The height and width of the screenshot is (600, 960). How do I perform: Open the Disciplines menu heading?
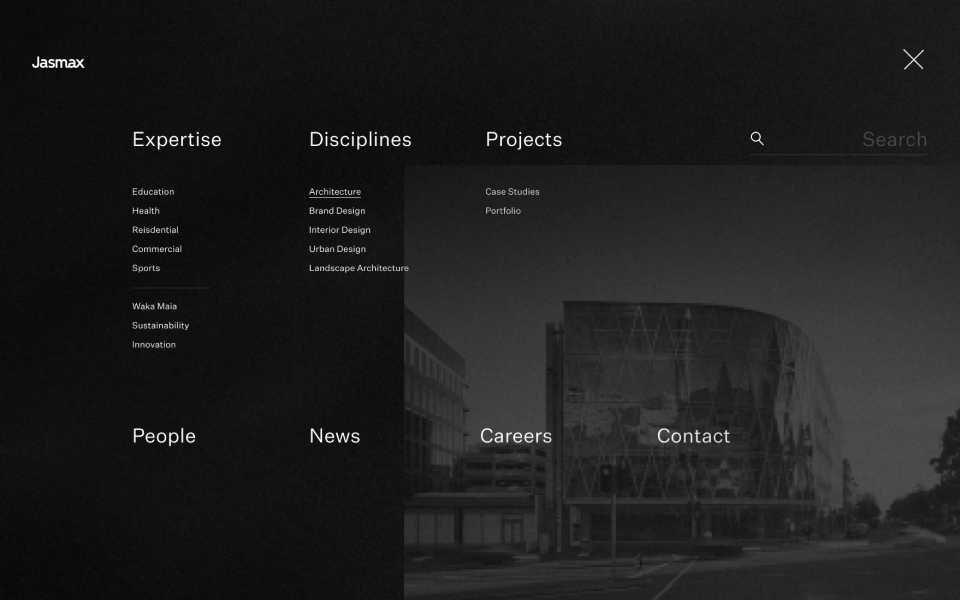(x=360, y=140)
